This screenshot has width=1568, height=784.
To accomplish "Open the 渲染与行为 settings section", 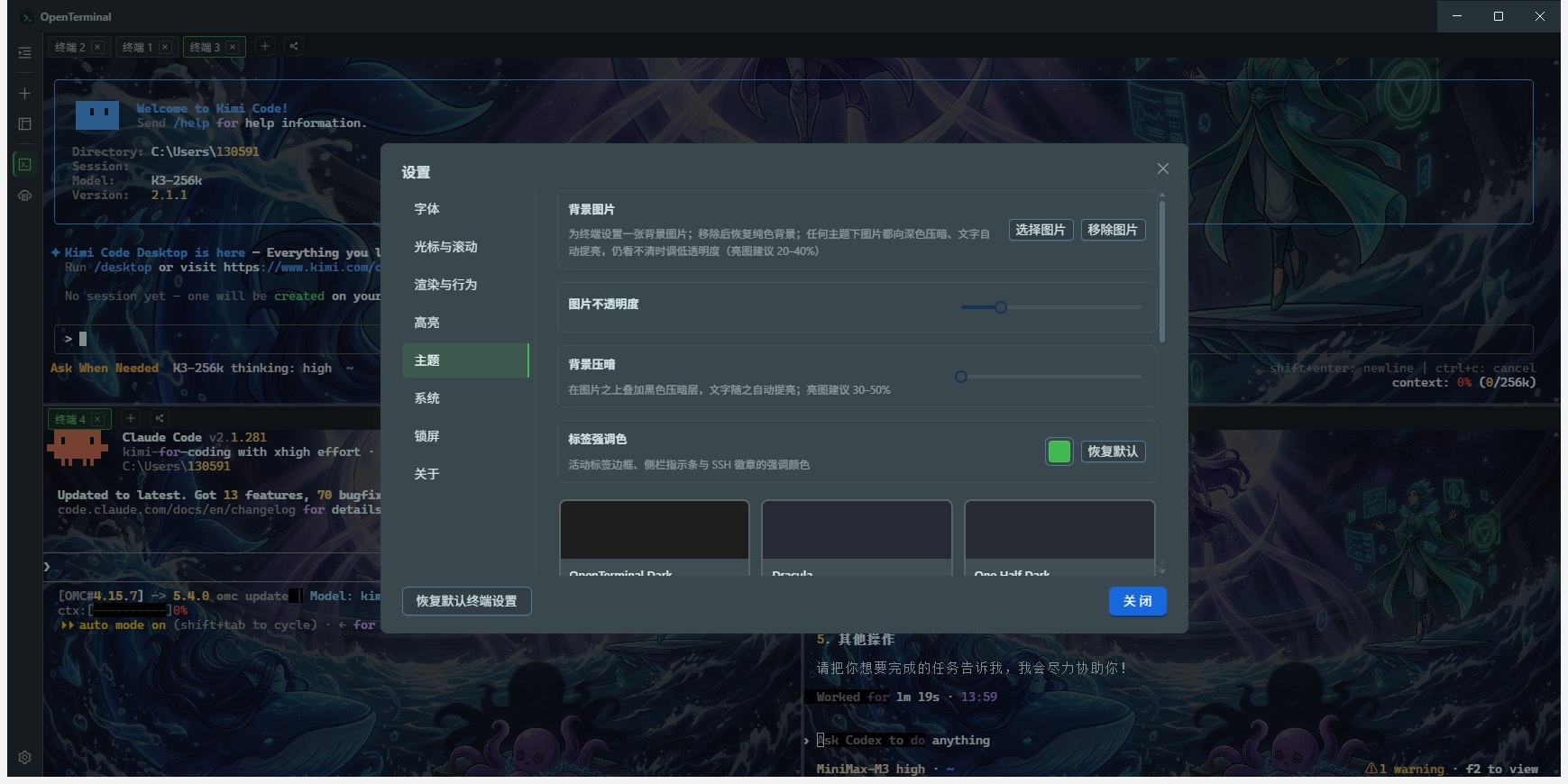I will 465,285.
